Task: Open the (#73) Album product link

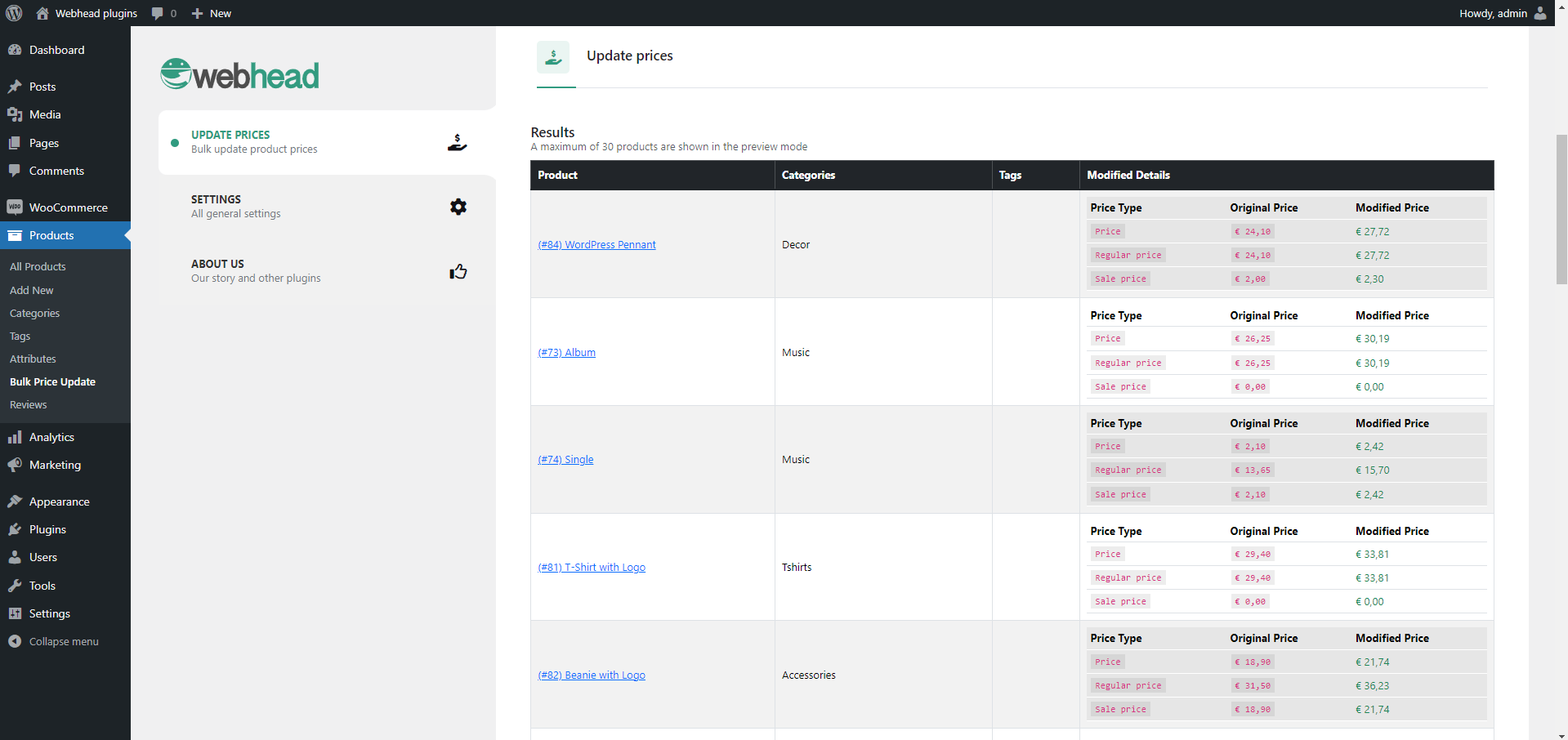Action: pos(566,352)
